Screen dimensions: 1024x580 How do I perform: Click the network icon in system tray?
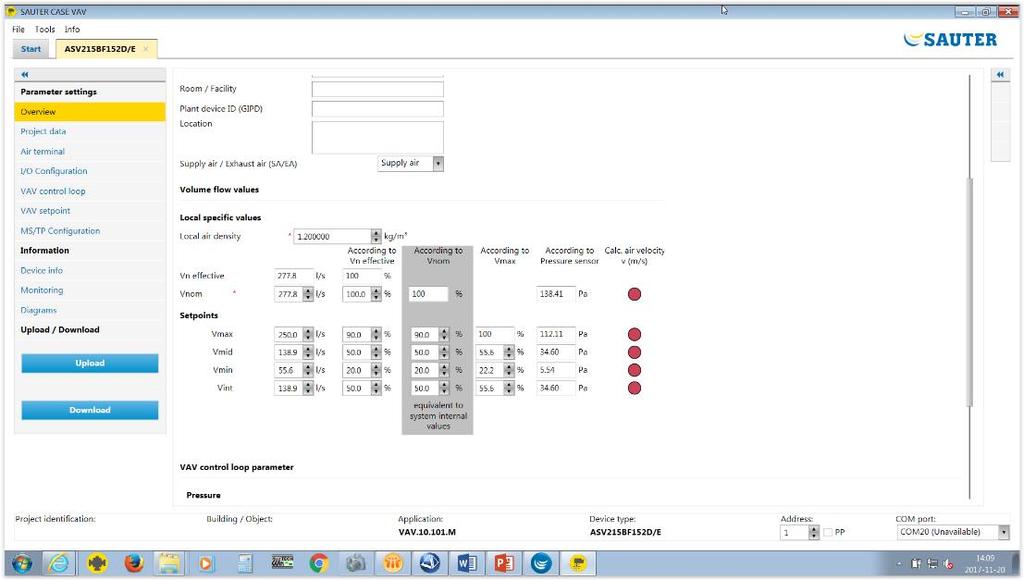(932, 564)
